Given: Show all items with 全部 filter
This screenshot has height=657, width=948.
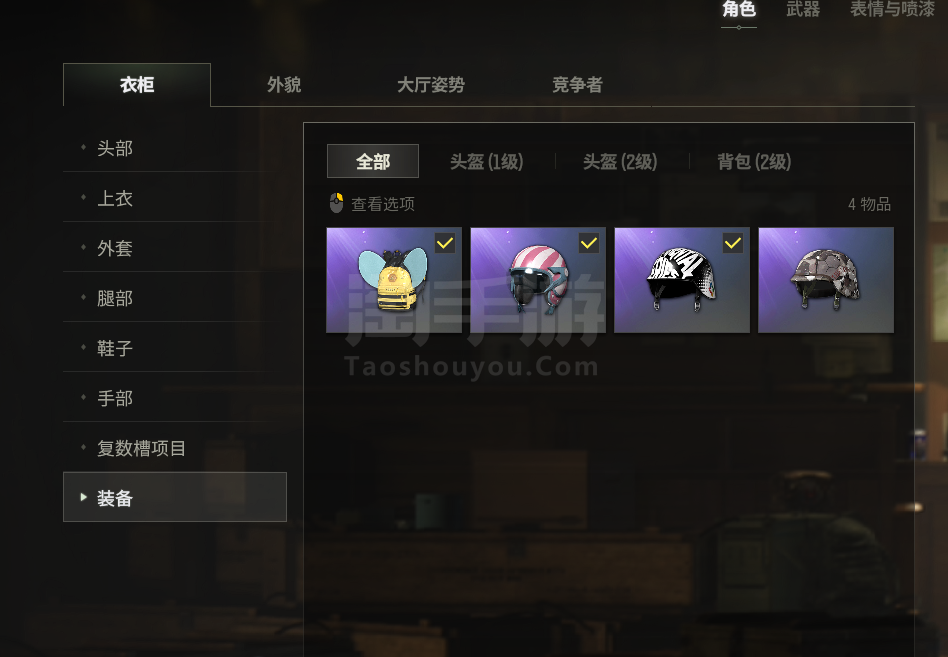Looking at the screenshot, I should click(x=373, y=161).
